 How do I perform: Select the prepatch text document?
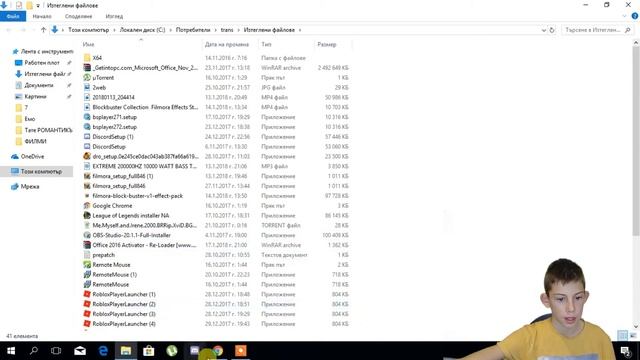pyautogui.click(x=103, y=255)
